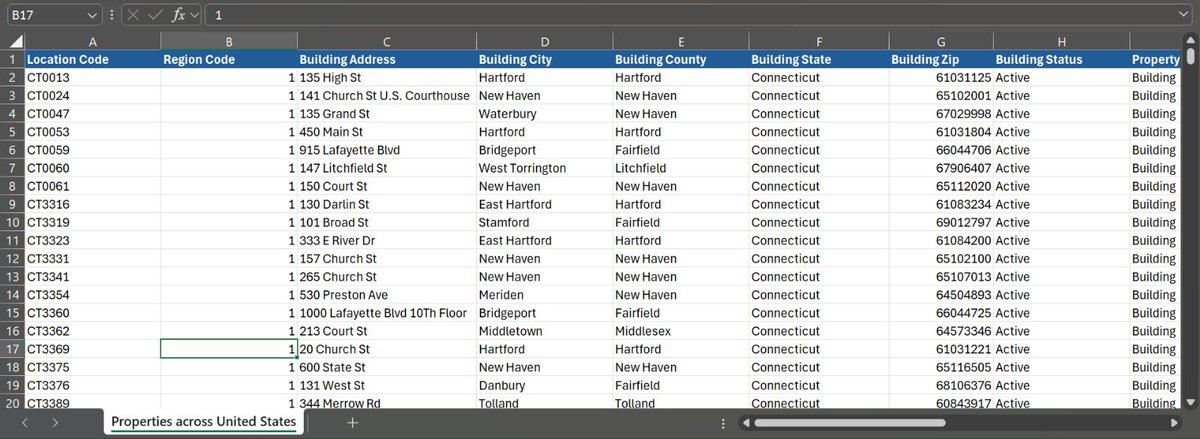The image size is (1200, 439).
Task: Select column B header
Action: 229,41
